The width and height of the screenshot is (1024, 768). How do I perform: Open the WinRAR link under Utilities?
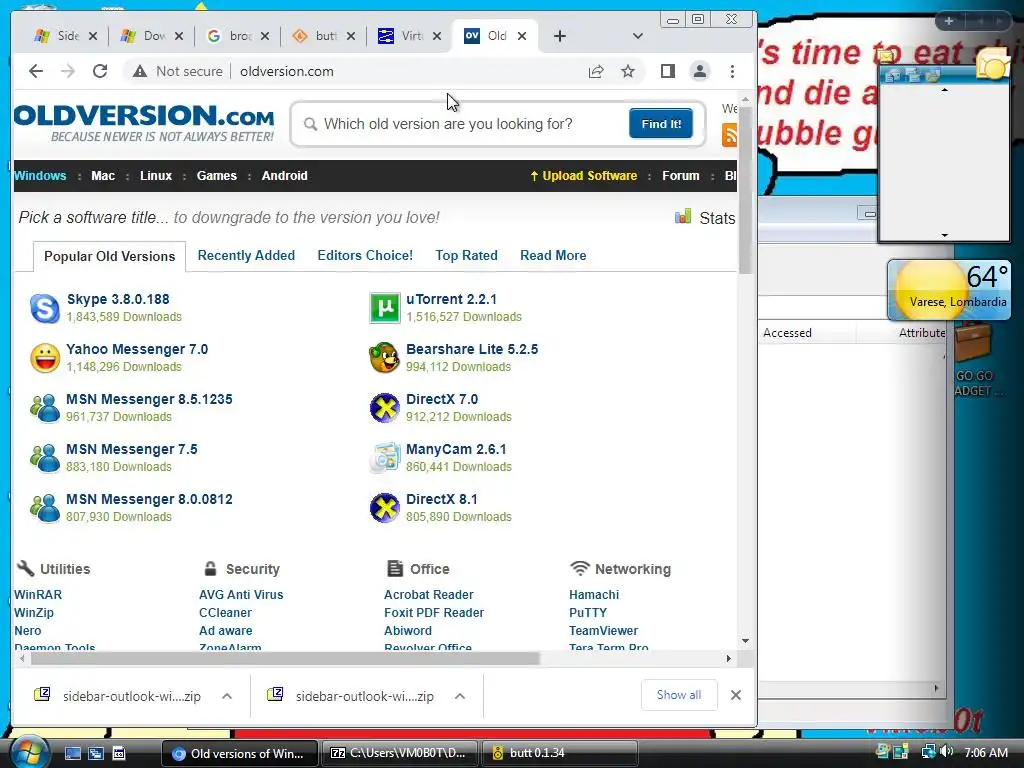(x=38, y=595)
